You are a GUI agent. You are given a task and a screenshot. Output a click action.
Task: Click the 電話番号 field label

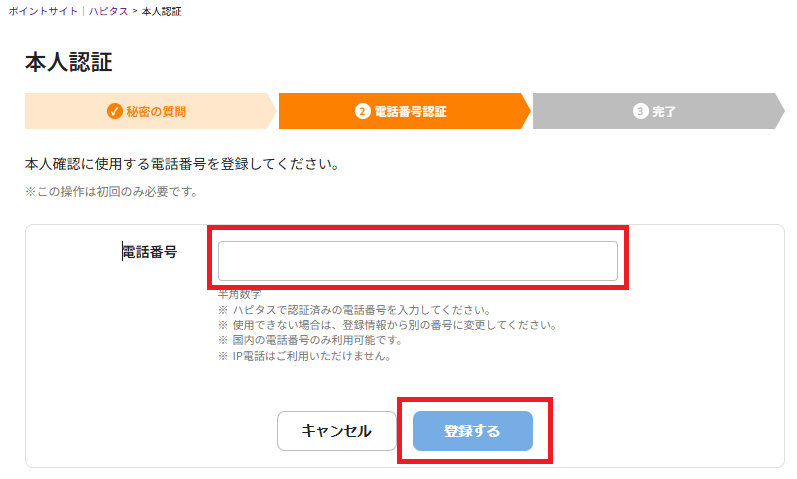click(150, 252)
